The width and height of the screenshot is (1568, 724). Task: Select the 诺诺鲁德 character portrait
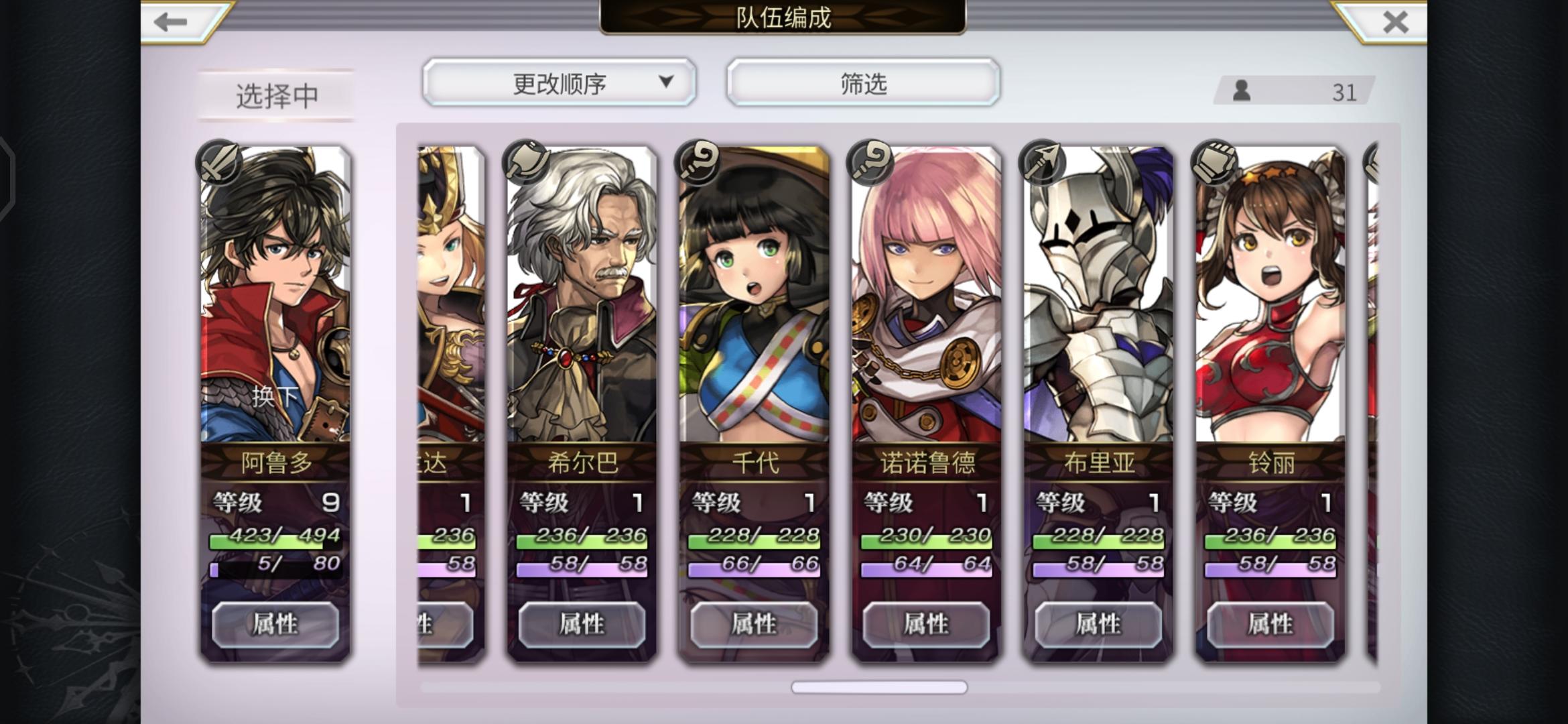[926, 295]
